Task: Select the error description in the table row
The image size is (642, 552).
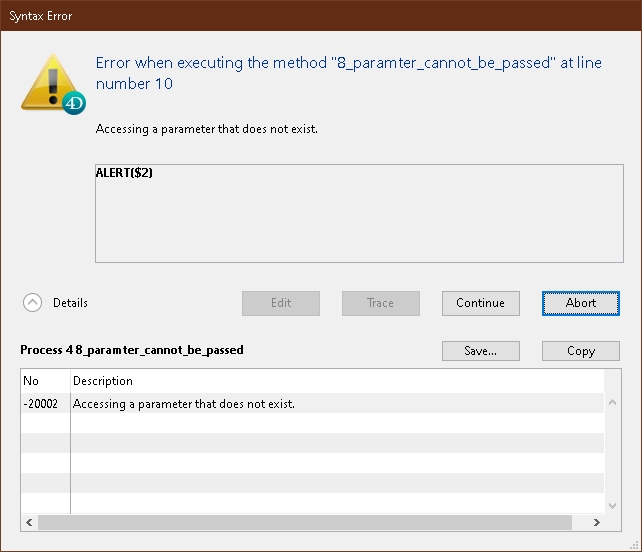Action: tap(184, 404)
